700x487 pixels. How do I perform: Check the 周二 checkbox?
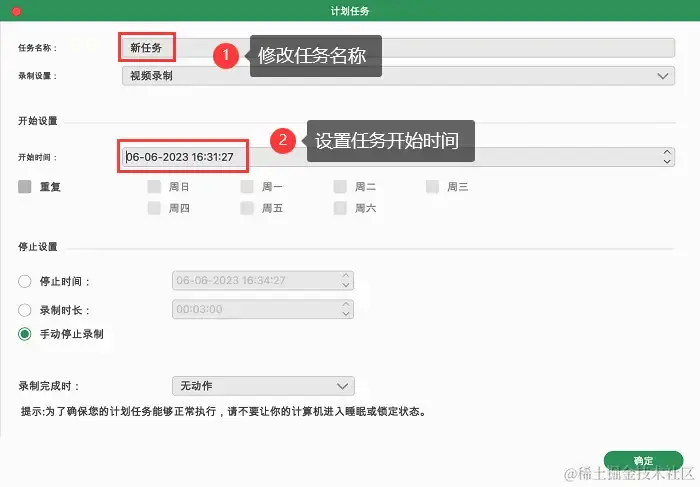click(x=340, y=187)
